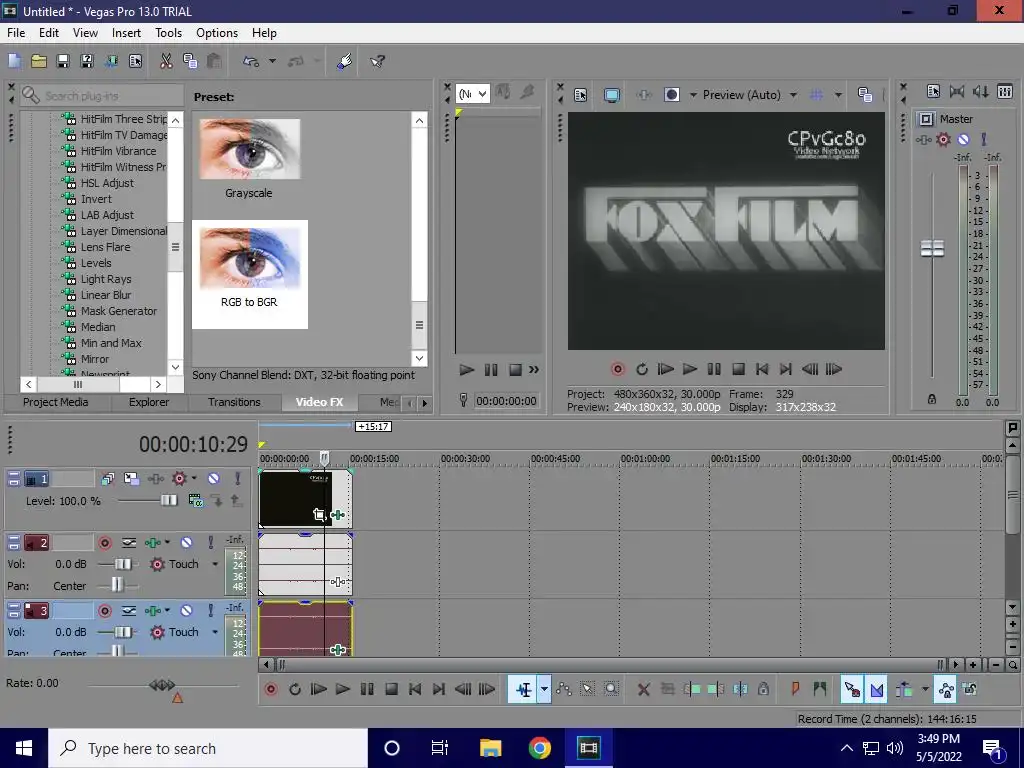Open Project Video Properties in the preview toolbar
Image resolution: width=1024 pixels, height=768 pixels.
581,95
